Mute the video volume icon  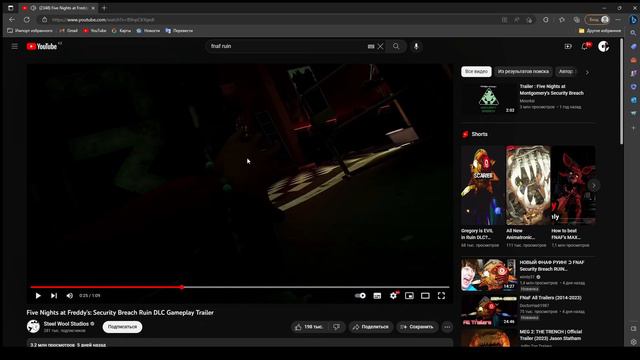tap(70, 296)
